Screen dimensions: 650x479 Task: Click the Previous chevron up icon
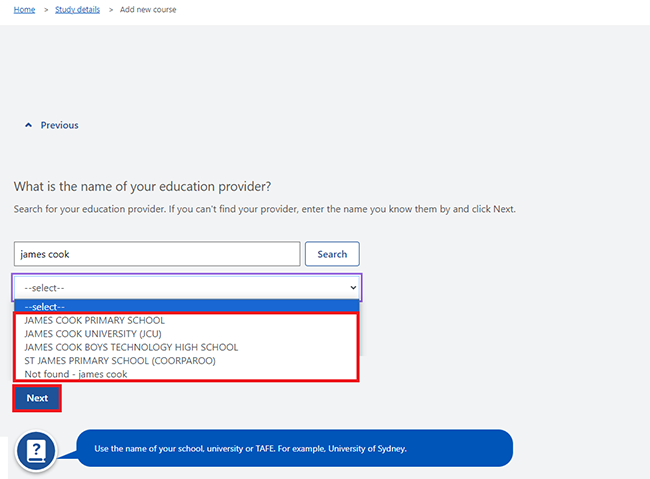tap(28, 125)
